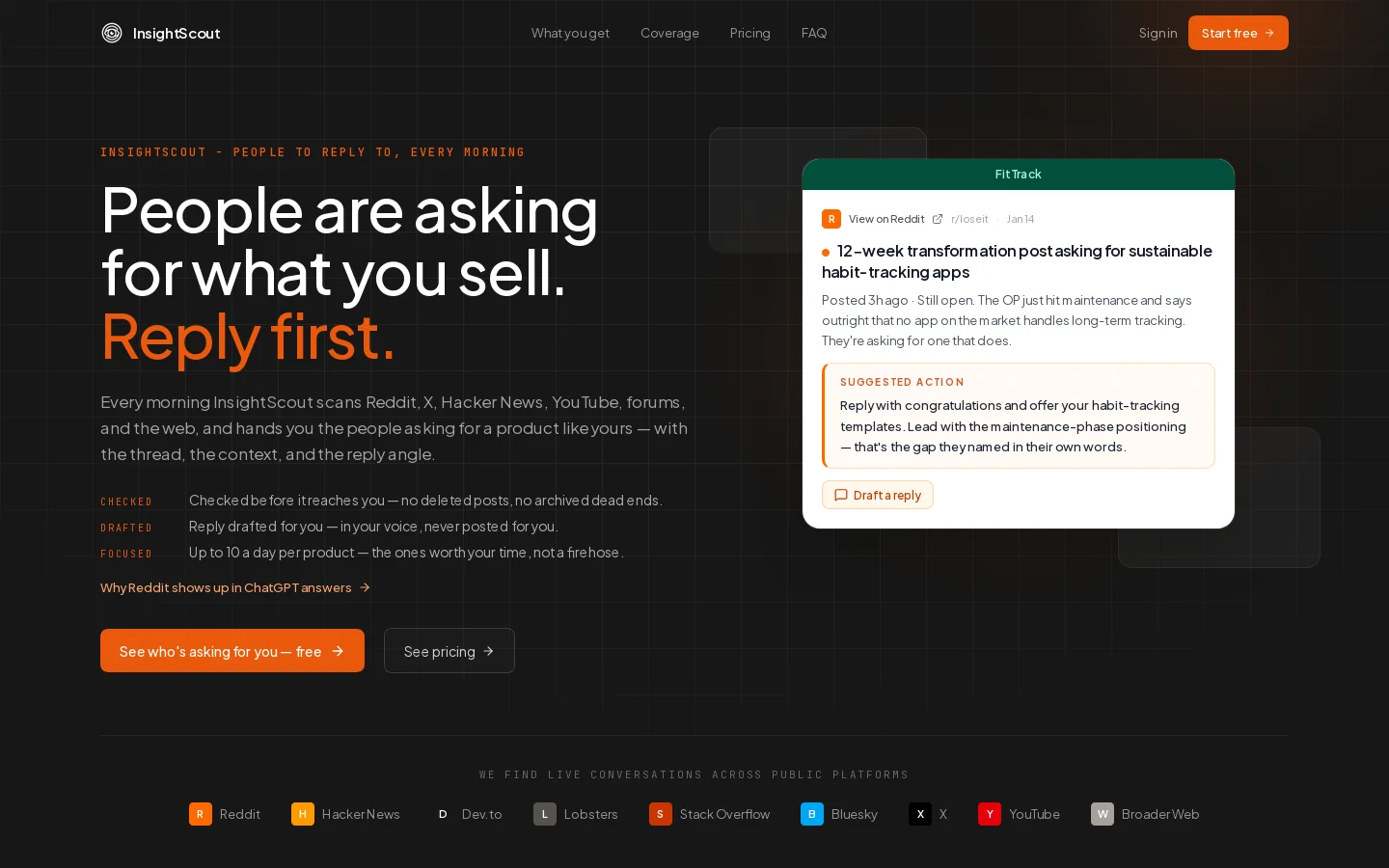Click the Reddit R icon in the FitTrack card
This screenshot has height=868, width=1389.
click(x=831, y=219)
